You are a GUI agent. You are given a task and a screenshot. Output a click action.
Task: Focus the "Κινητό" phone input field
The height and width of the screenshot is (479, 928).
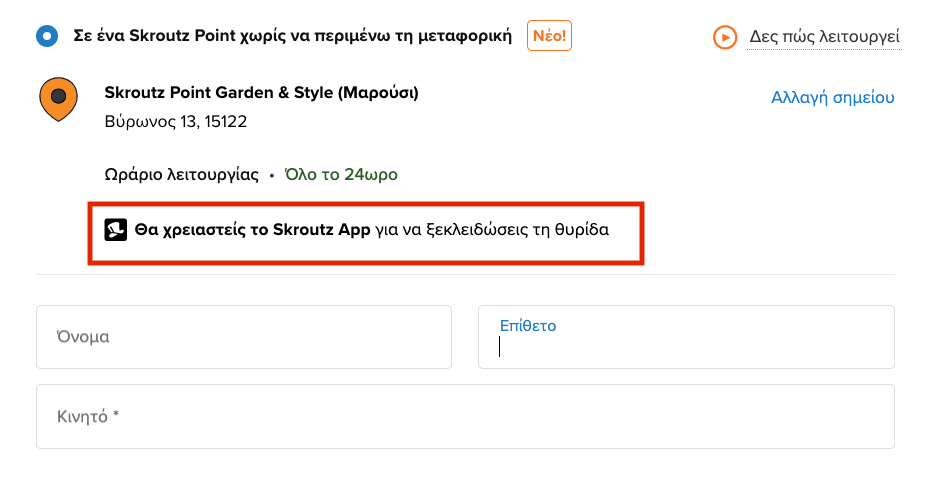coord(465,416)
